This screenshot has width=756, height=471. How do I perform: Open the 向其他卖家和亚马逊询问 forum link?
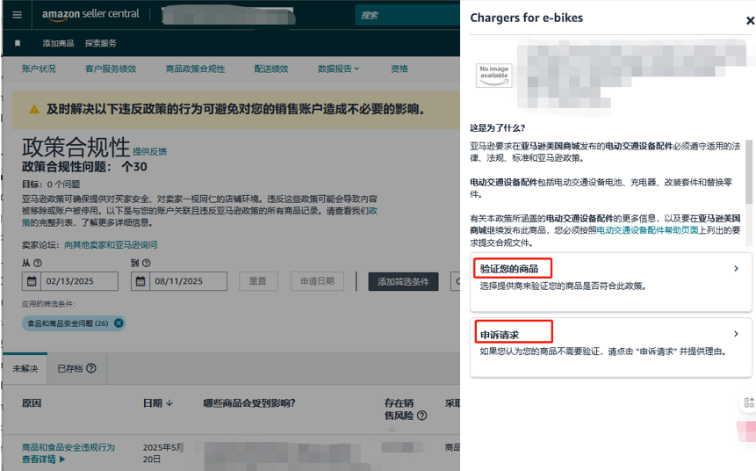tap(111, 245)
